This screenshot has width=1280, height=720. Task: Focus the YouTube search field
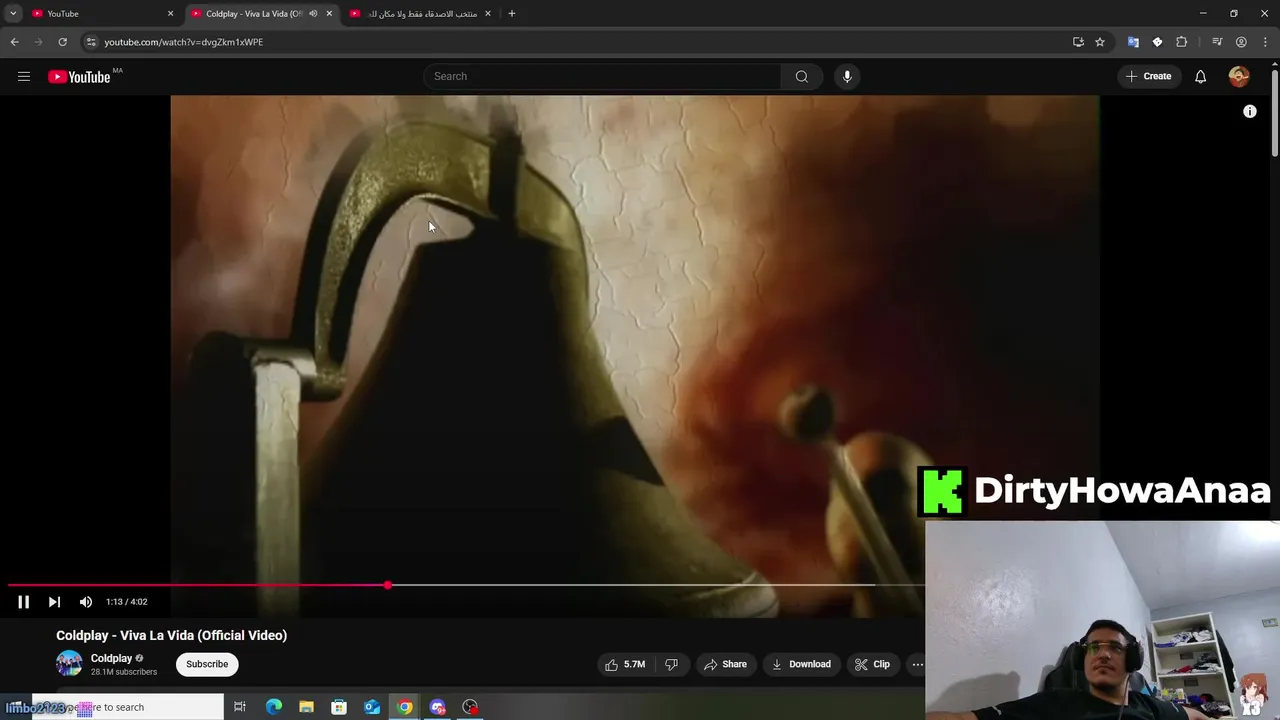[x=602, y=76]
